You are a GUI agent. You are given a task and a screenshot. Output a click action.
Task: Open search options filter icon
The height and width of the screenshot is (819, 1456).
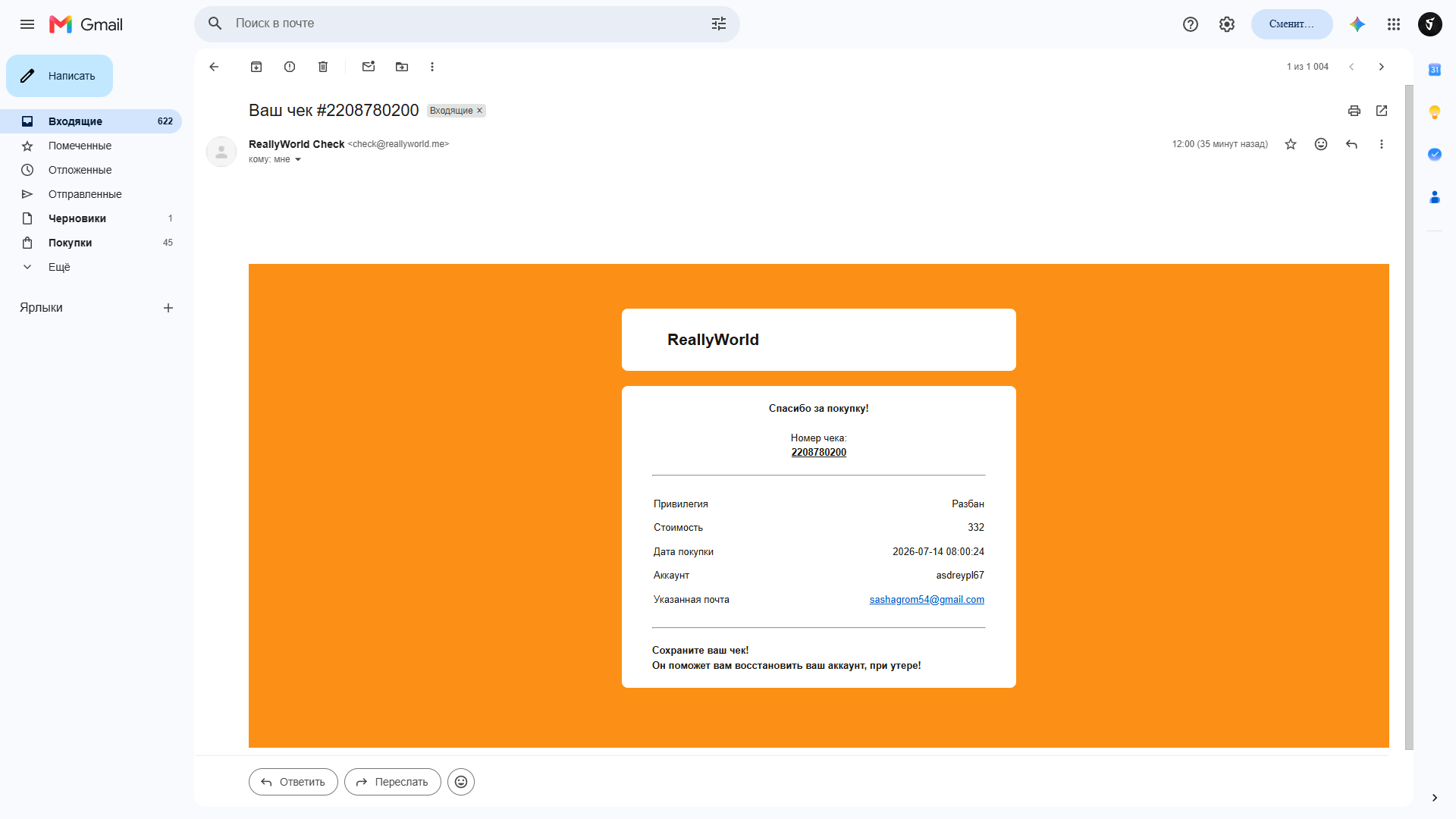click(718, 24)
